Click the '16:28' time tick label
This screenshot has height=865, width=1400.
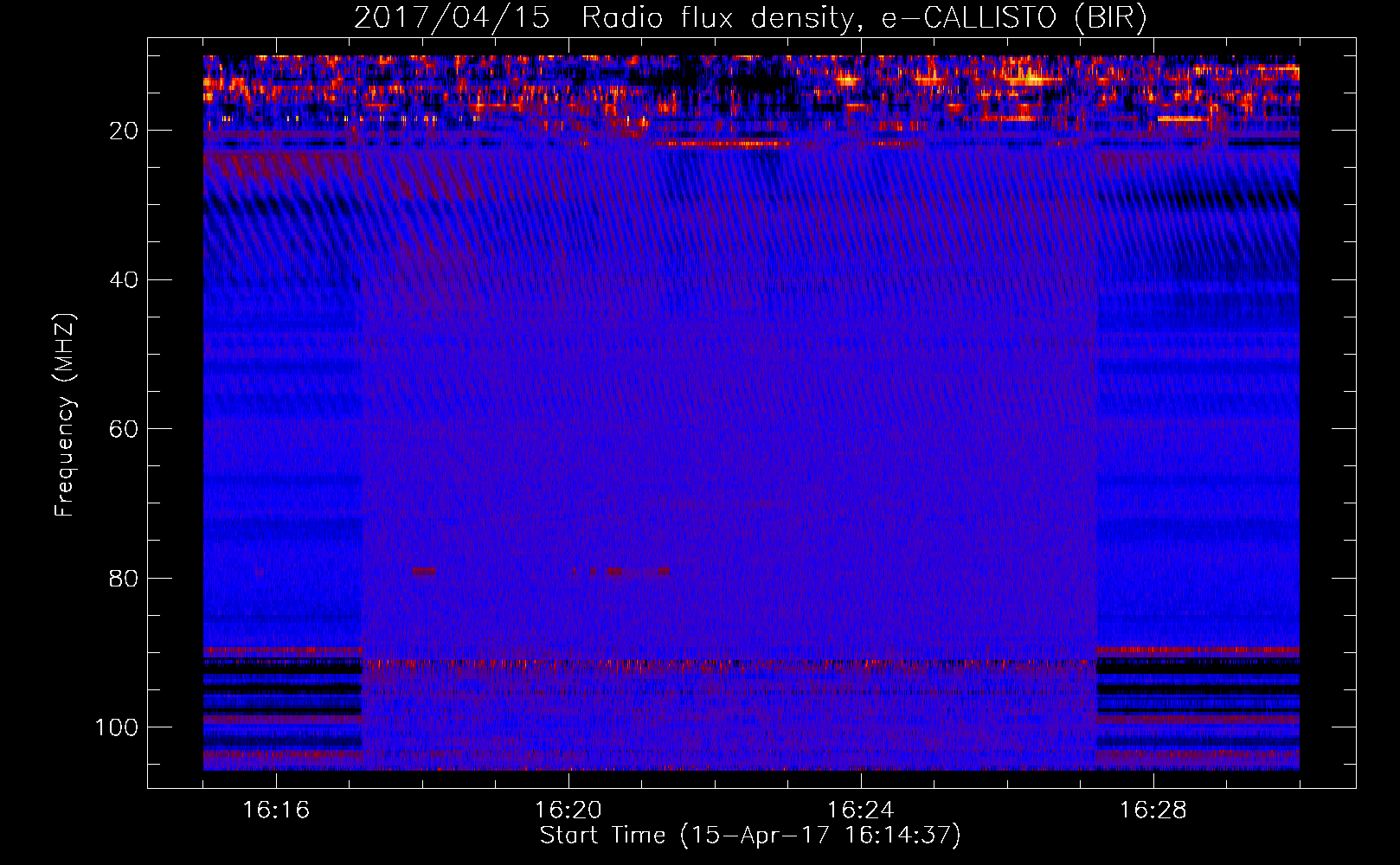[x=1153, y=811]
